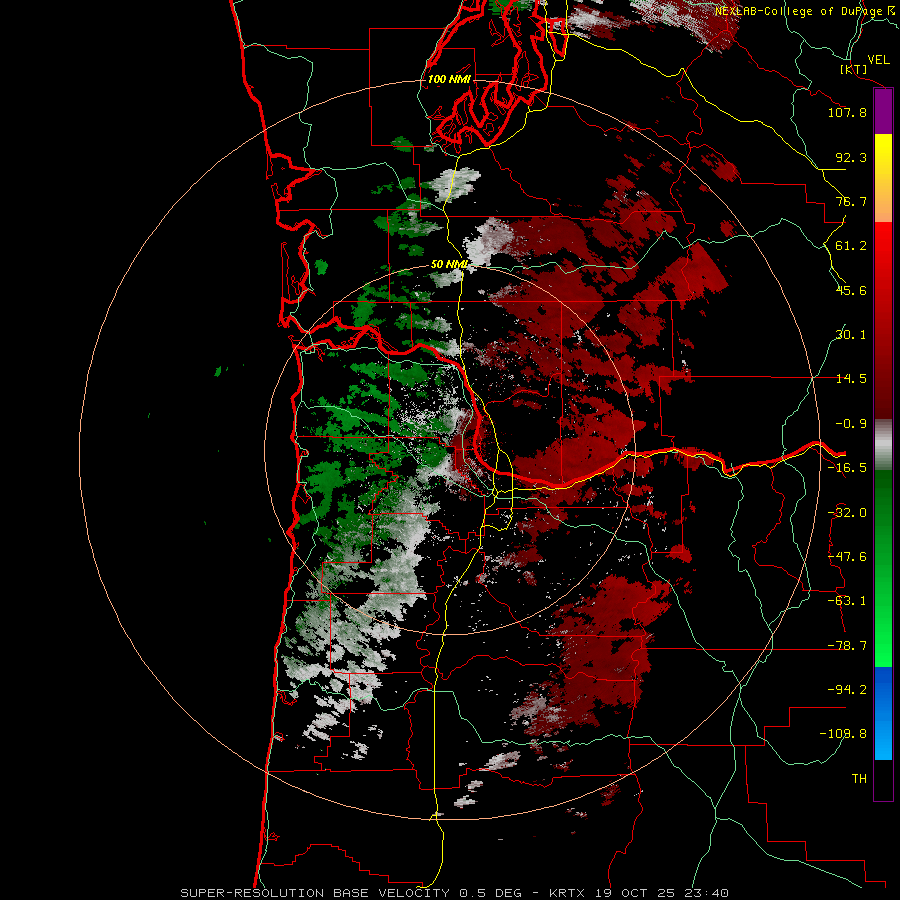900x900 pixels.
Task: Pick the yellow-orange segment of the color bar
Action: point(883,178)
